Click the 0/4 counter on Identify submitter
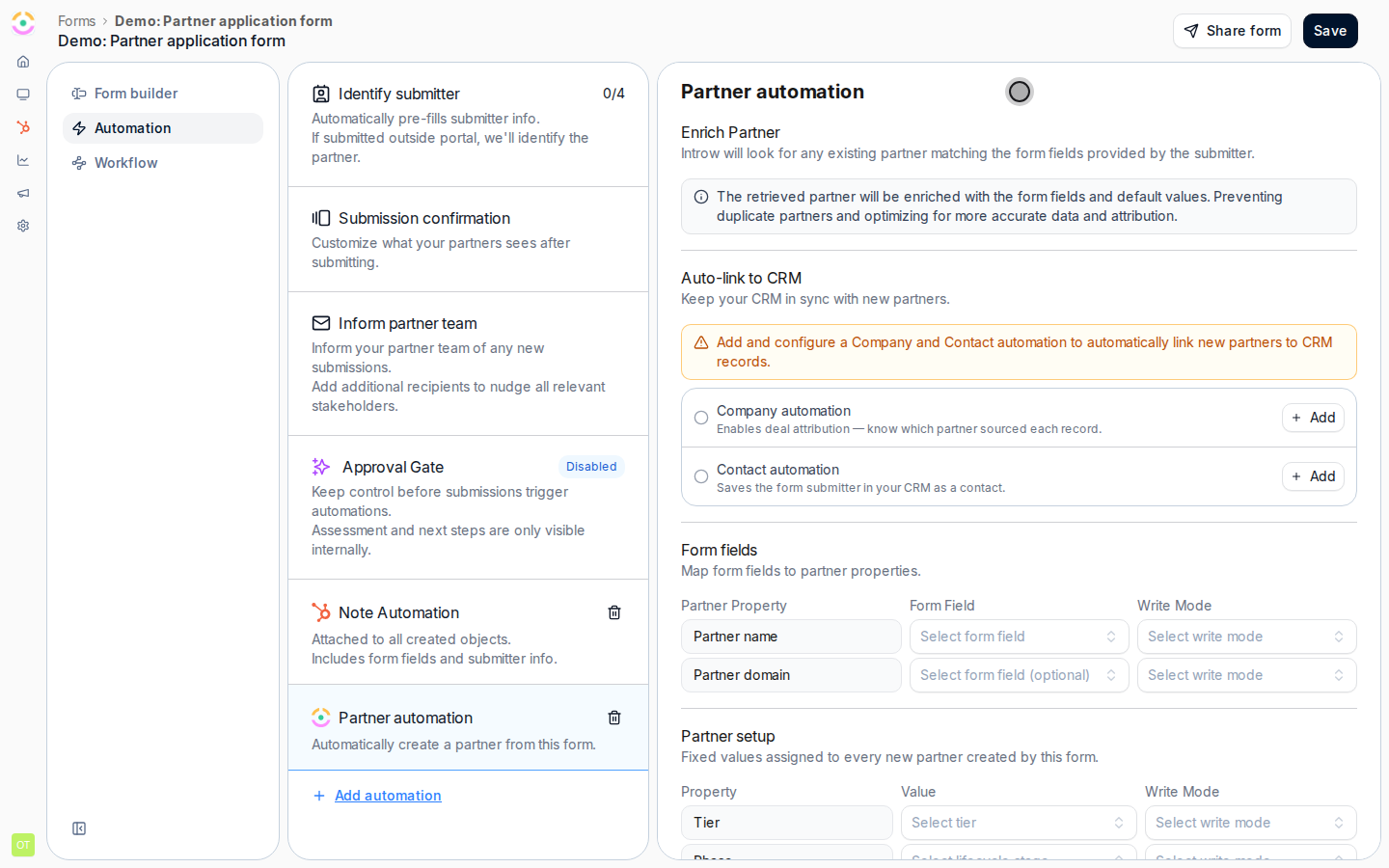Image resolution: width=1389 pixels, height=868 pixels. [613, 94]
